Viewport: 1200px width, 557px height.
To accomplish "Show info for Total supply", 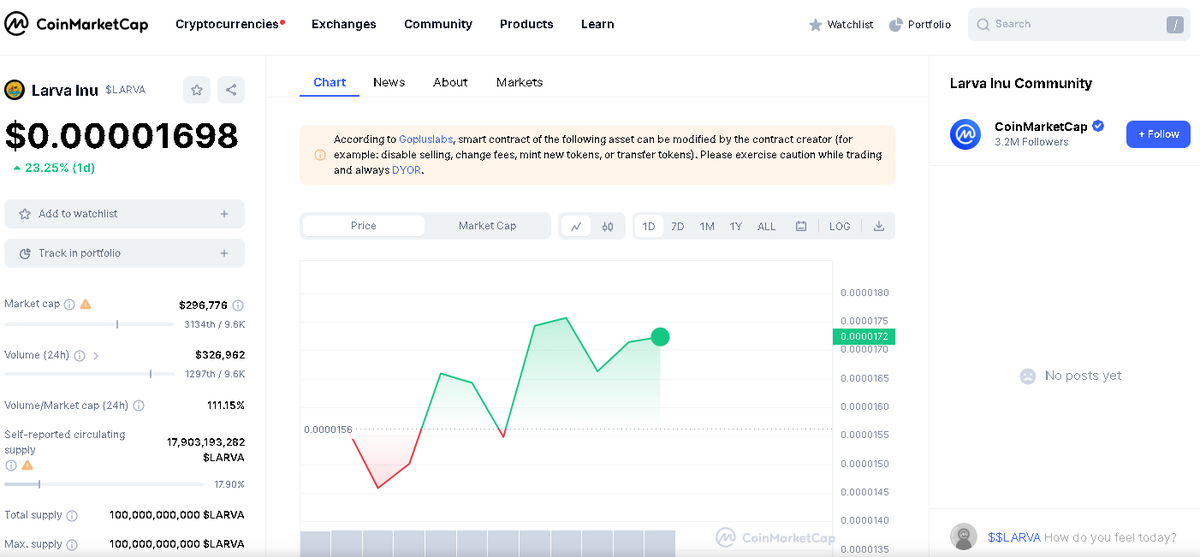I will [x=71, y=516].
